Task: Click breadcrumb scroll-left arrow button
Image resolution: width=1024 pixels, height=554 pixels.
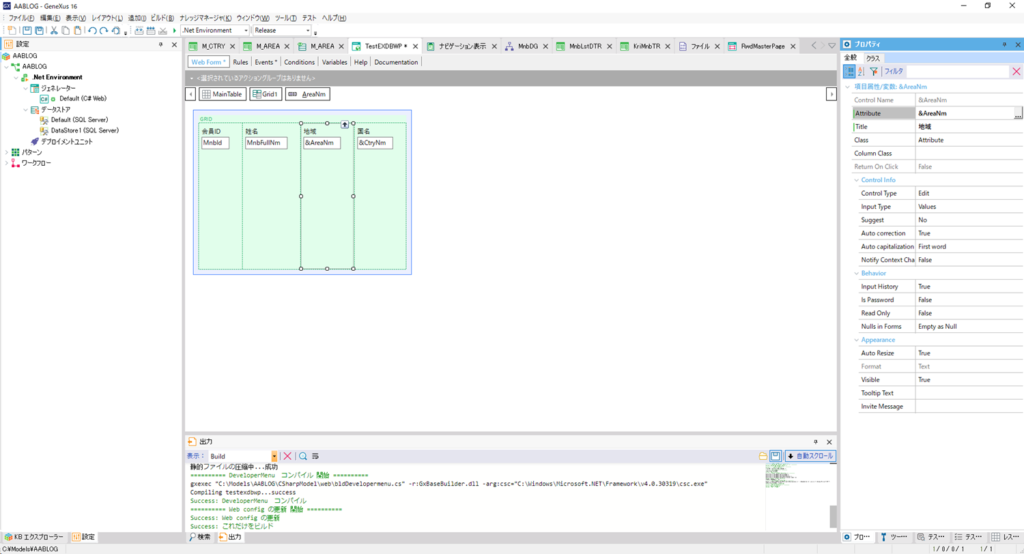Action: click(191, 94)
